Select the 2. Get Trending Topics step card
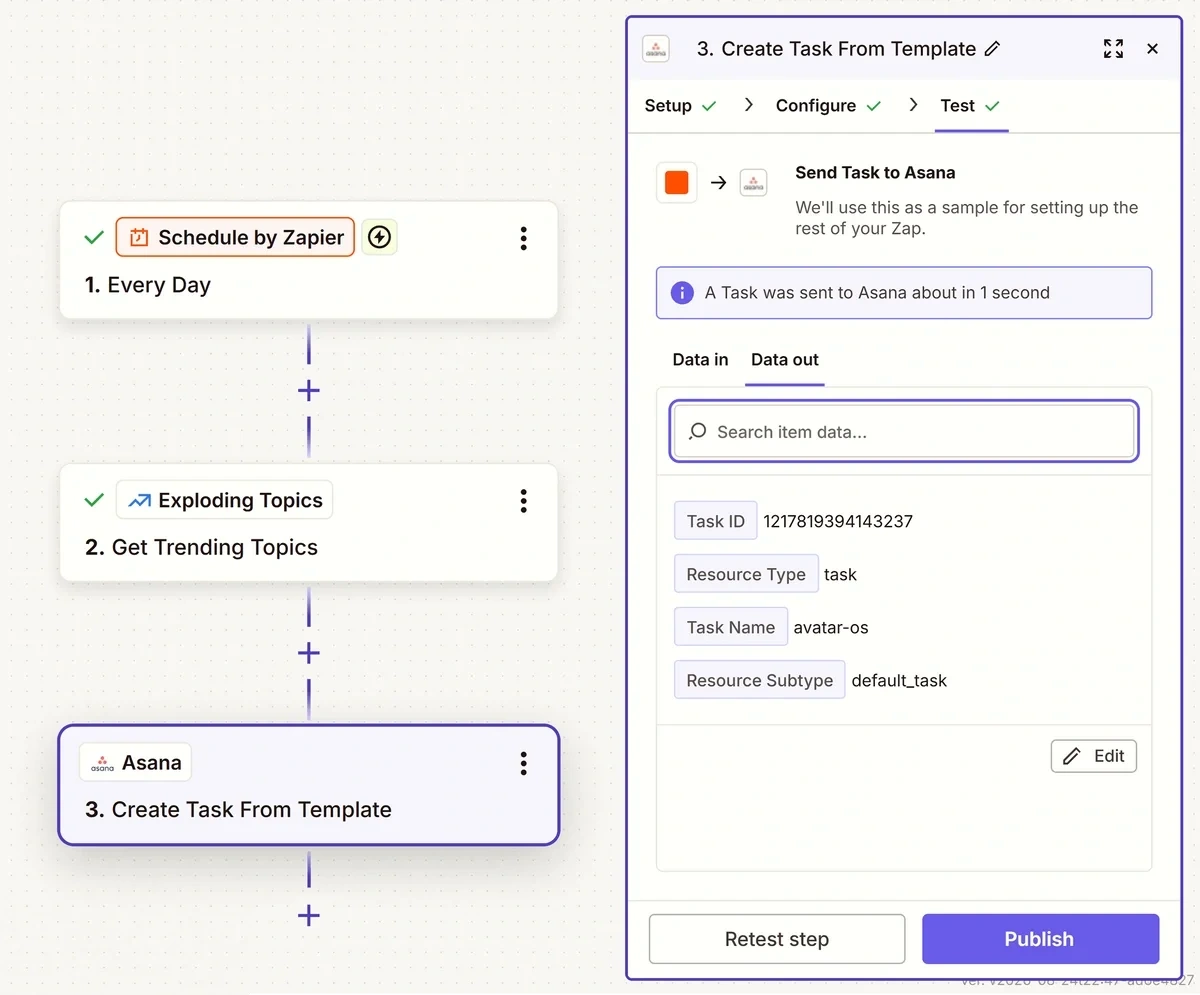 click(308, 522)
